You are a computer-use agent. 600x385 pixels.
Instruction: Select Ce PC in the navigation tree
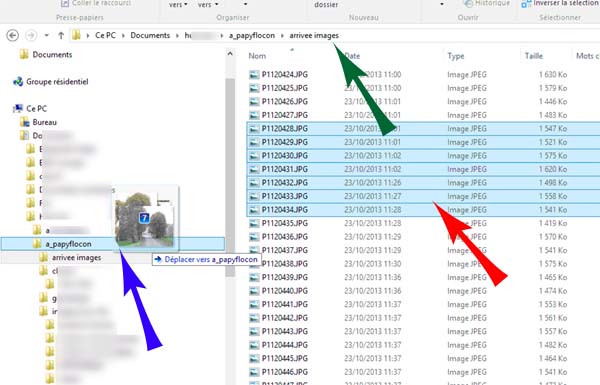(36, 109)
